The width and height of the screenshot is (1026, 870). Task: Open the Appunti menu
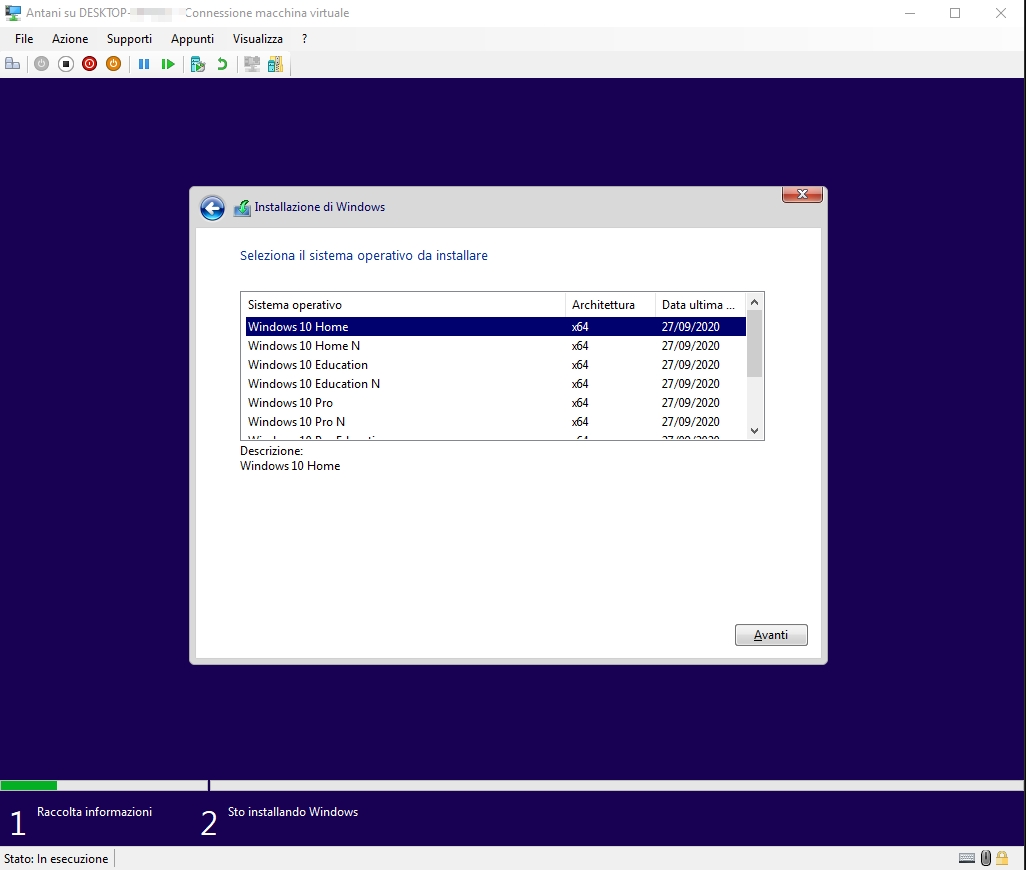tap(192, 39)
